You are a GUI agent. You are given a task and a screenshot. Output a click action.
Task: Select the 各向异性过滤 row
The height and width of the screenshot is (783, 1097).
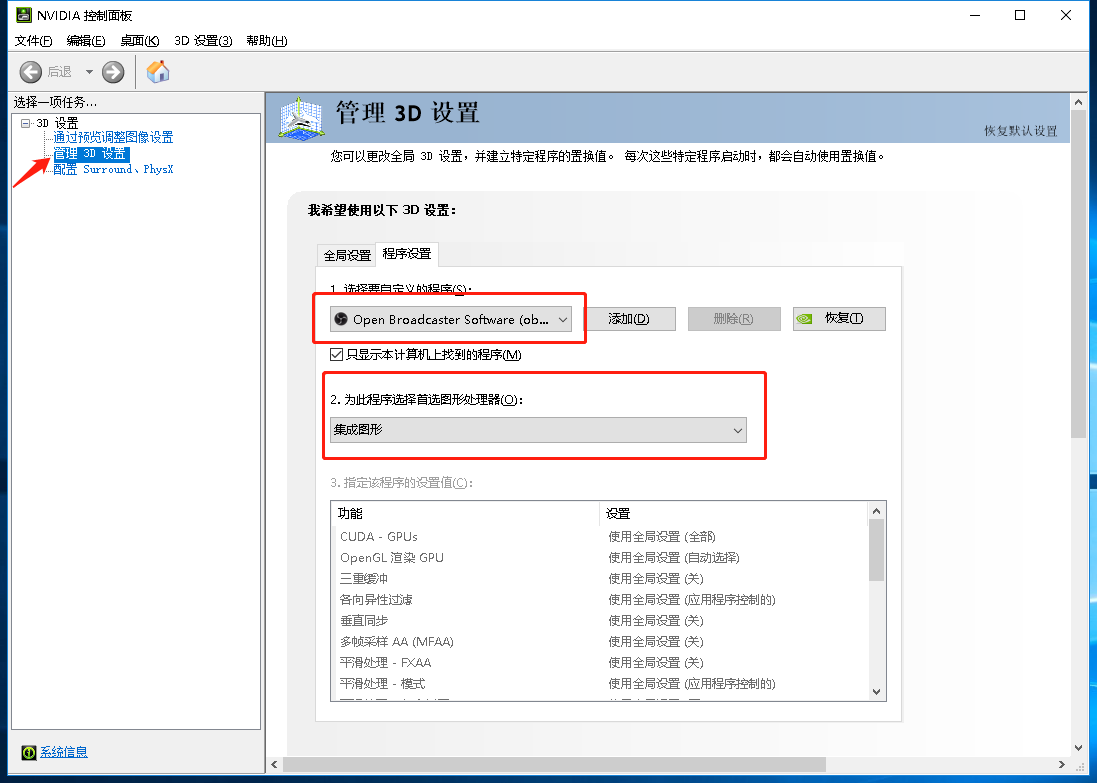(x=599, y=600)
